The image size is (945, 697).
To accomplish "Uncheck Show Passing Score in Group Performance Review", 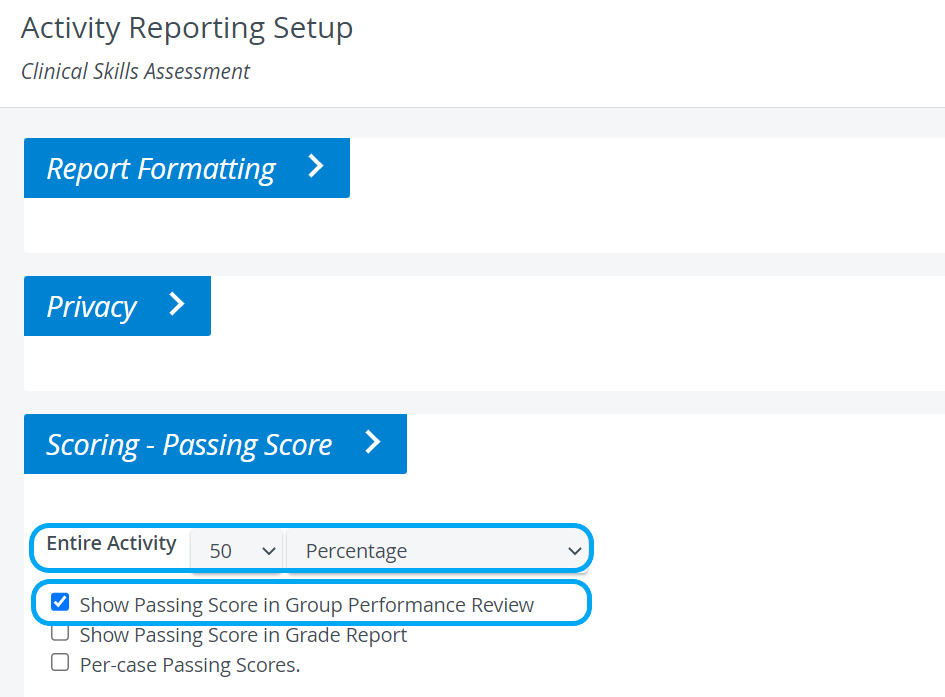I will (60, 602).
